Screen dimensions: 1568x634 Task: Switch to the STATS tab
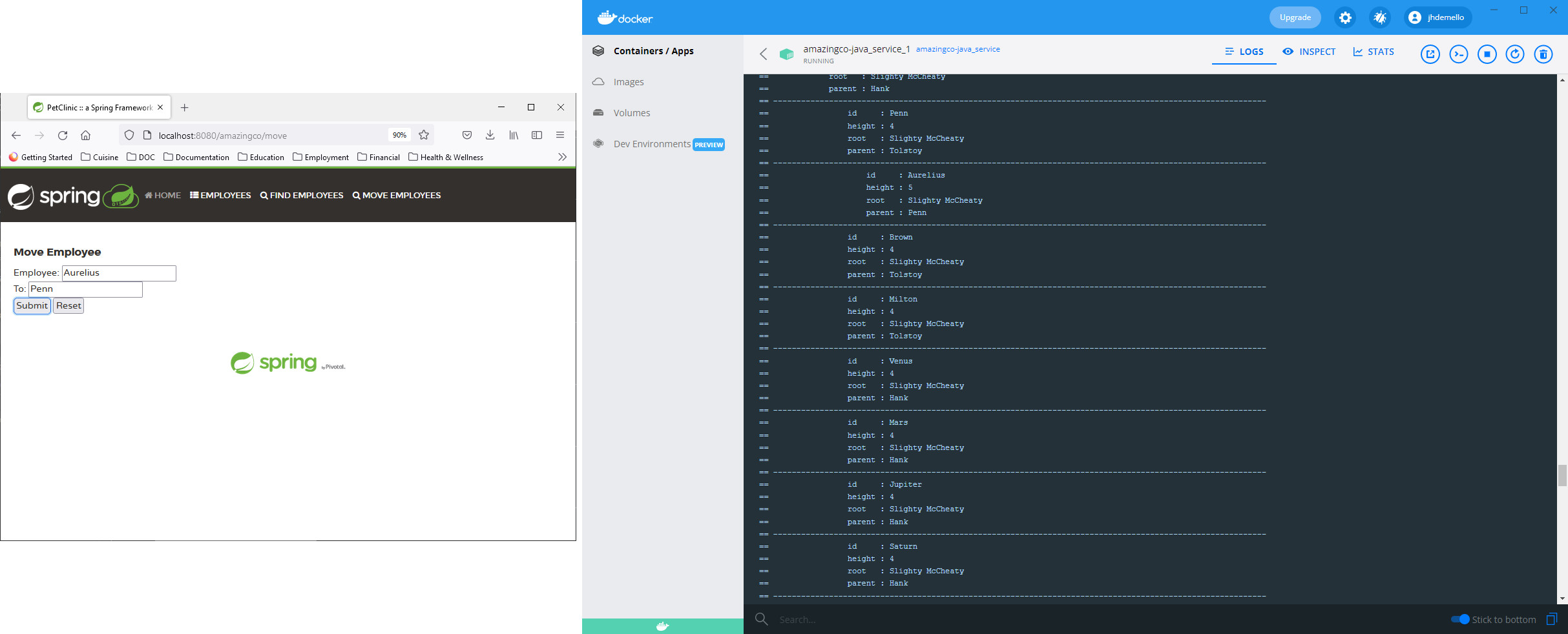pos(1374,52)
